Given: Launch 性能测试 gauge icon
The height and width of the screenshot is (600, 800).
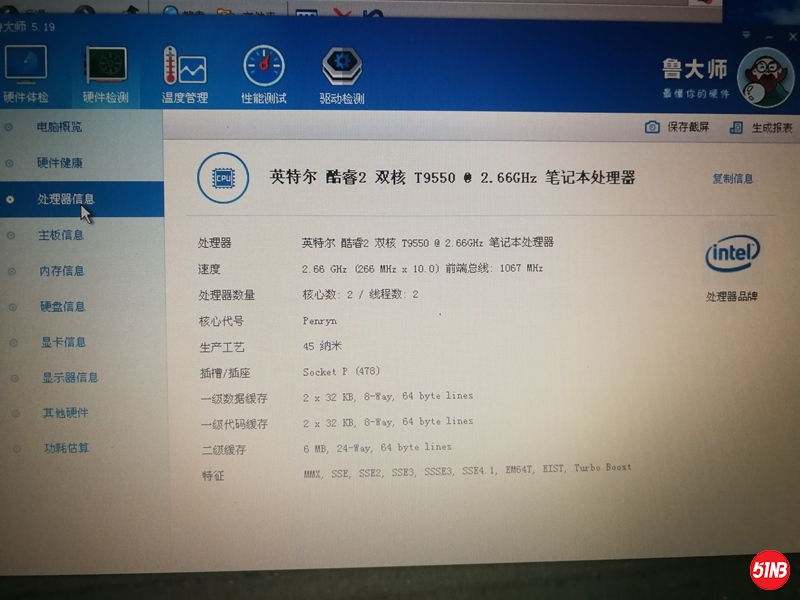Looking at the screenshot, I should 264,70.
